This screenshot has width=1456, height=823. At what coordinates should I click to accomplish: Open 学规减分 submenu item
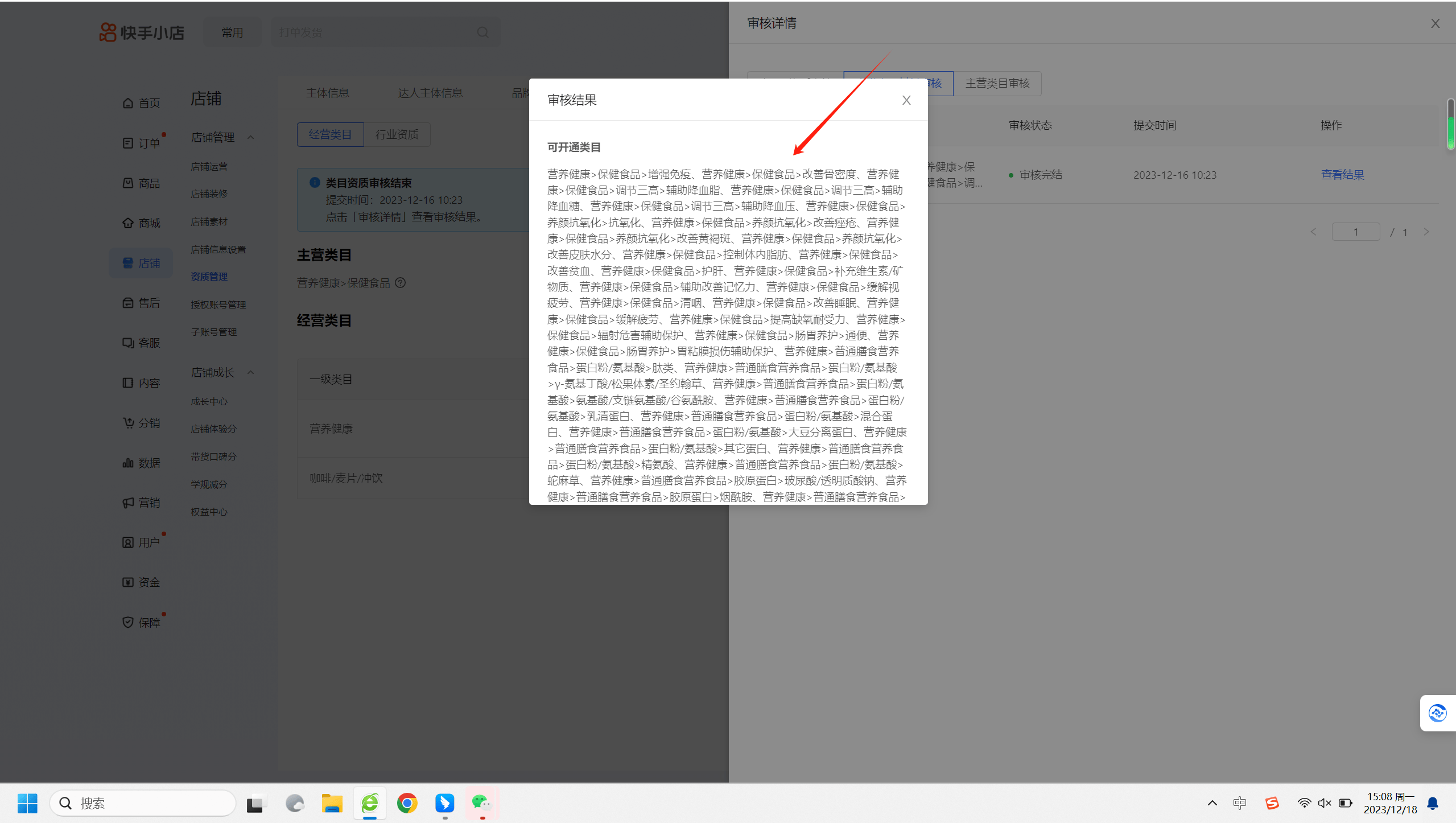[x=209, y=484]
